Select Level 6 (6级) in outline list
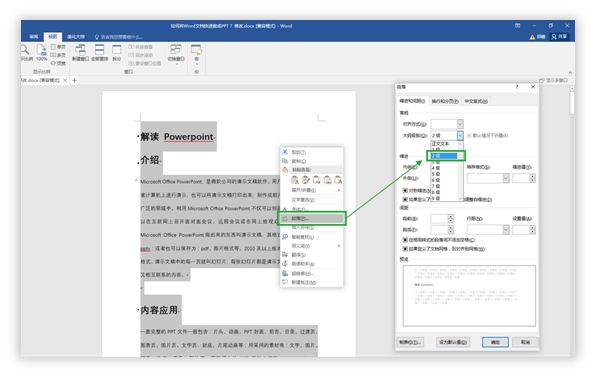 pyautogui.click(x=444, y=180)
